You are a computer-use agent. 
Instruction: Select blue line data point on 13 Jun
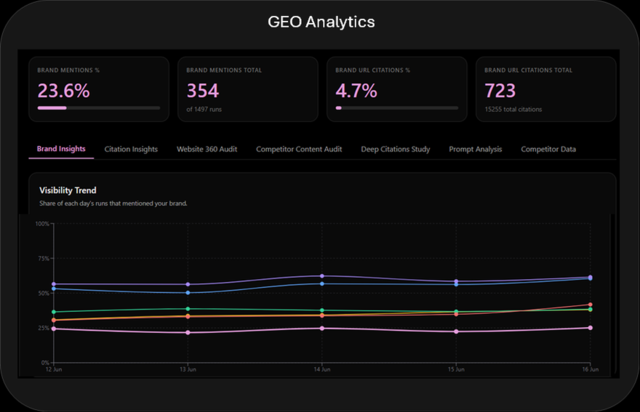point(188,293)
